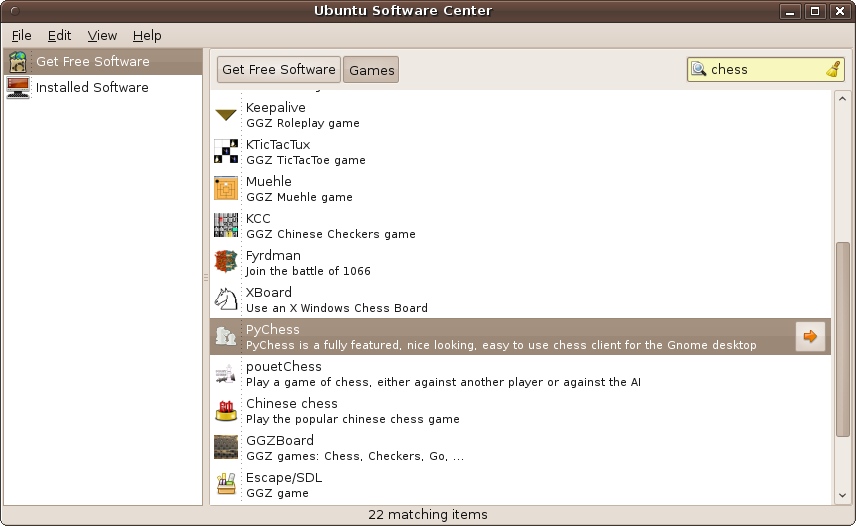Click the scrollbar down arrow
Image resolution: width=856 pixels, height=526 pixels.
pyautogui.click(x=842, y=495)
